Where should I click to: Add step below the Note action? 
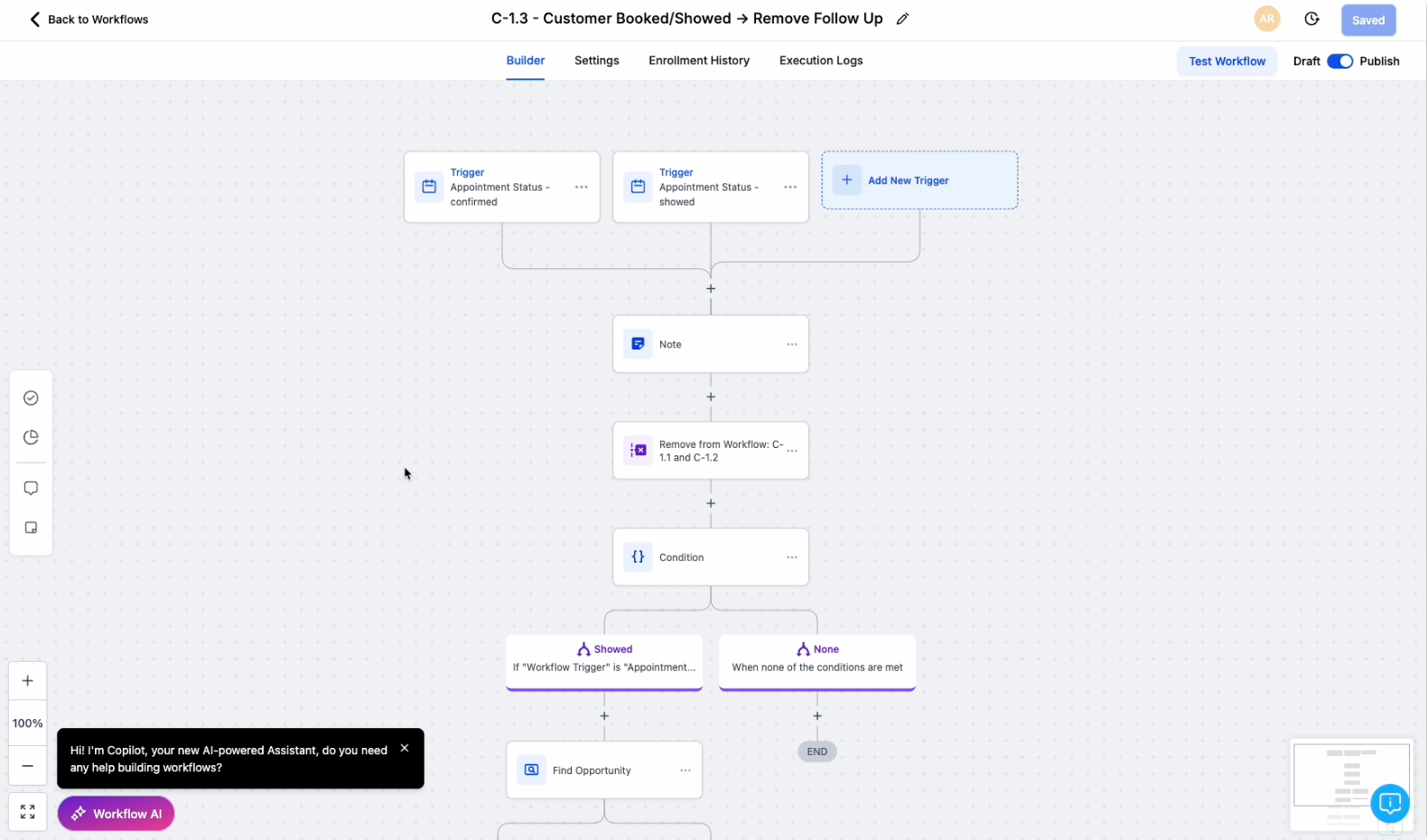711,397
